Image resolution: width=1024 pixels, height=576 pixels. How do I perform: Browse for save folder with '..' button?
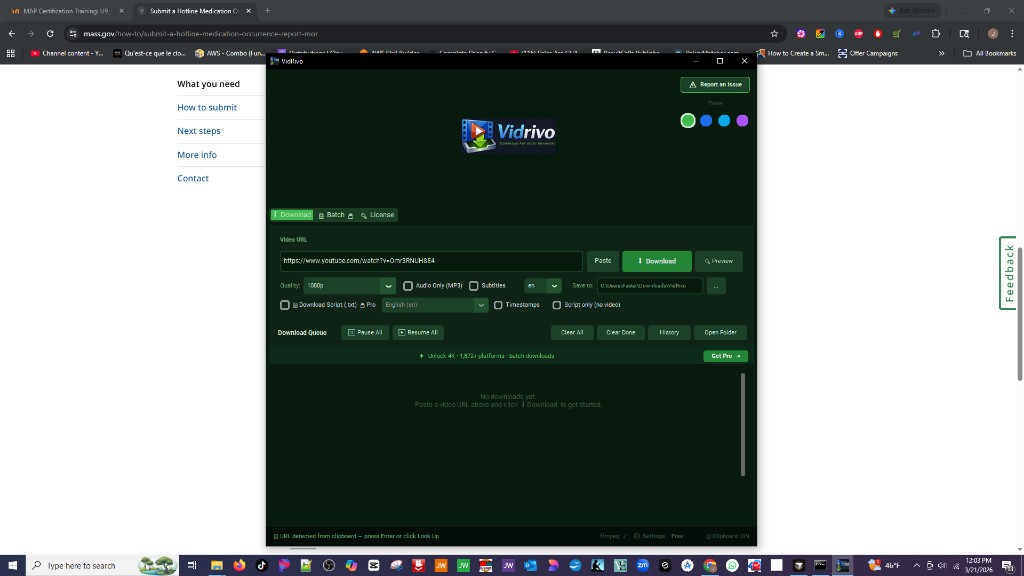(x=716, y=286)
